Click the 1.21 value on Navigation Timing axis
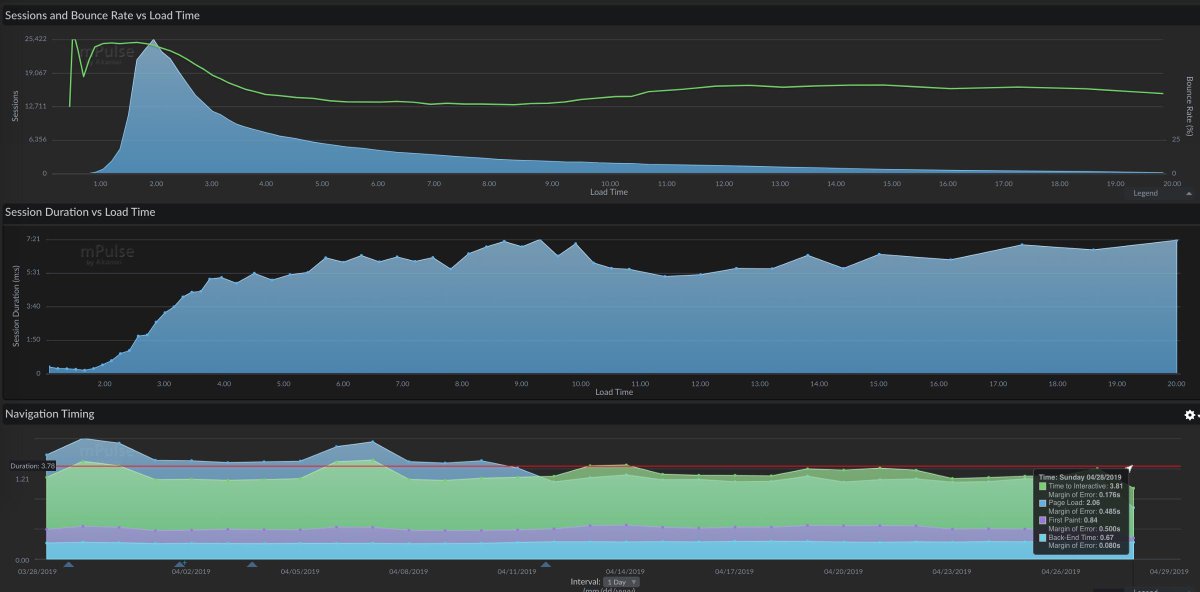1200x592 pixels. click(22, 480)
